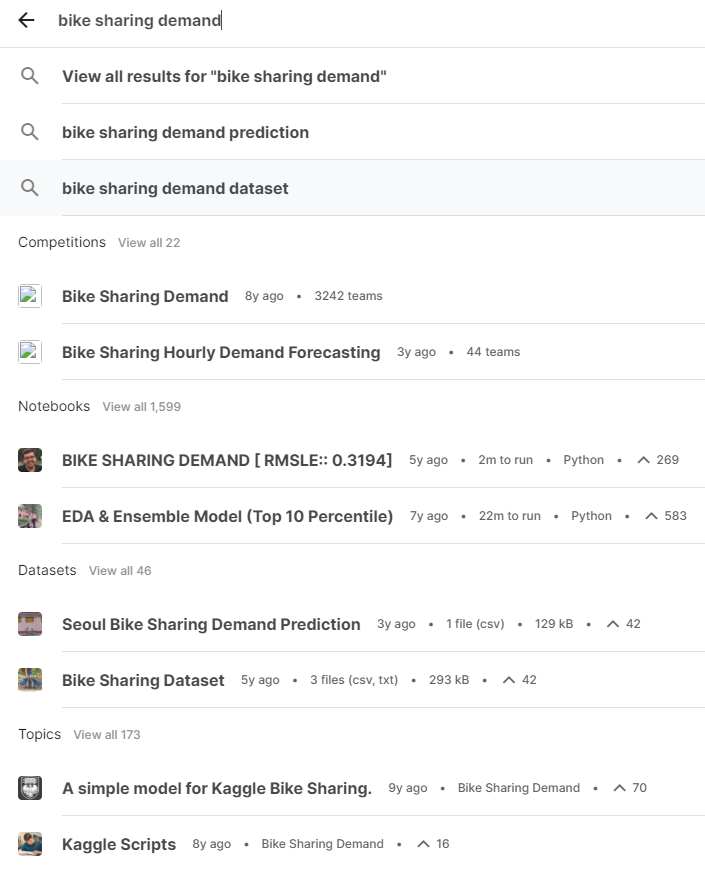Click the Bike Sharing Demand competition thumbnail
Image resolution: width=705 pixels, height=869 pixels.
click(30, 296)
